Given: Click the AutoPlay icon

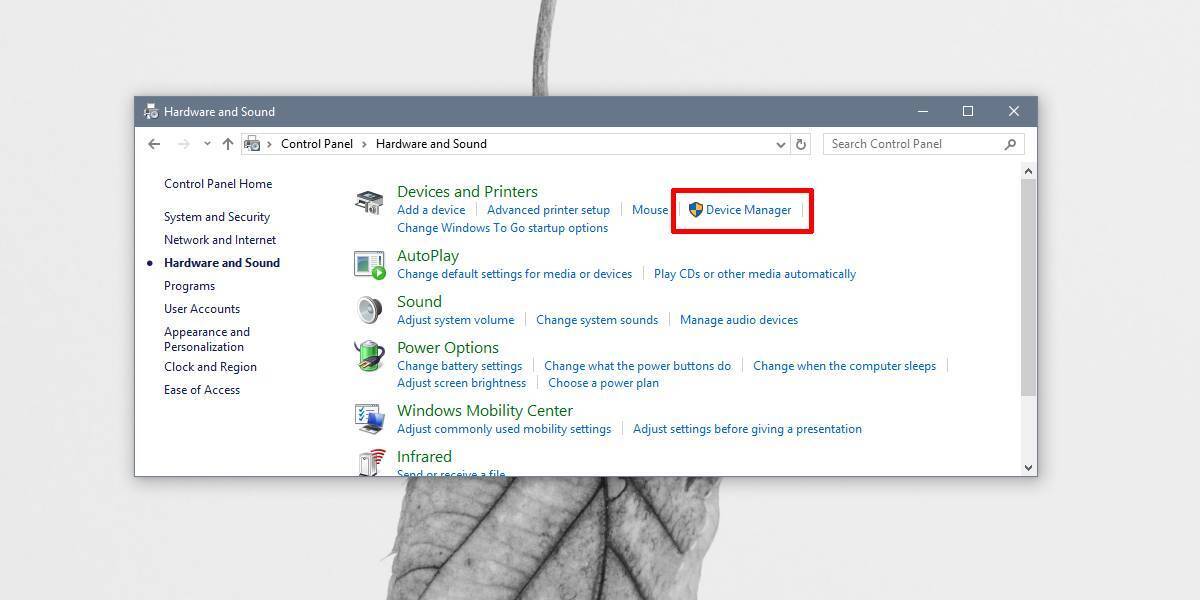Looking at the screenshot, I should [369, 264].
